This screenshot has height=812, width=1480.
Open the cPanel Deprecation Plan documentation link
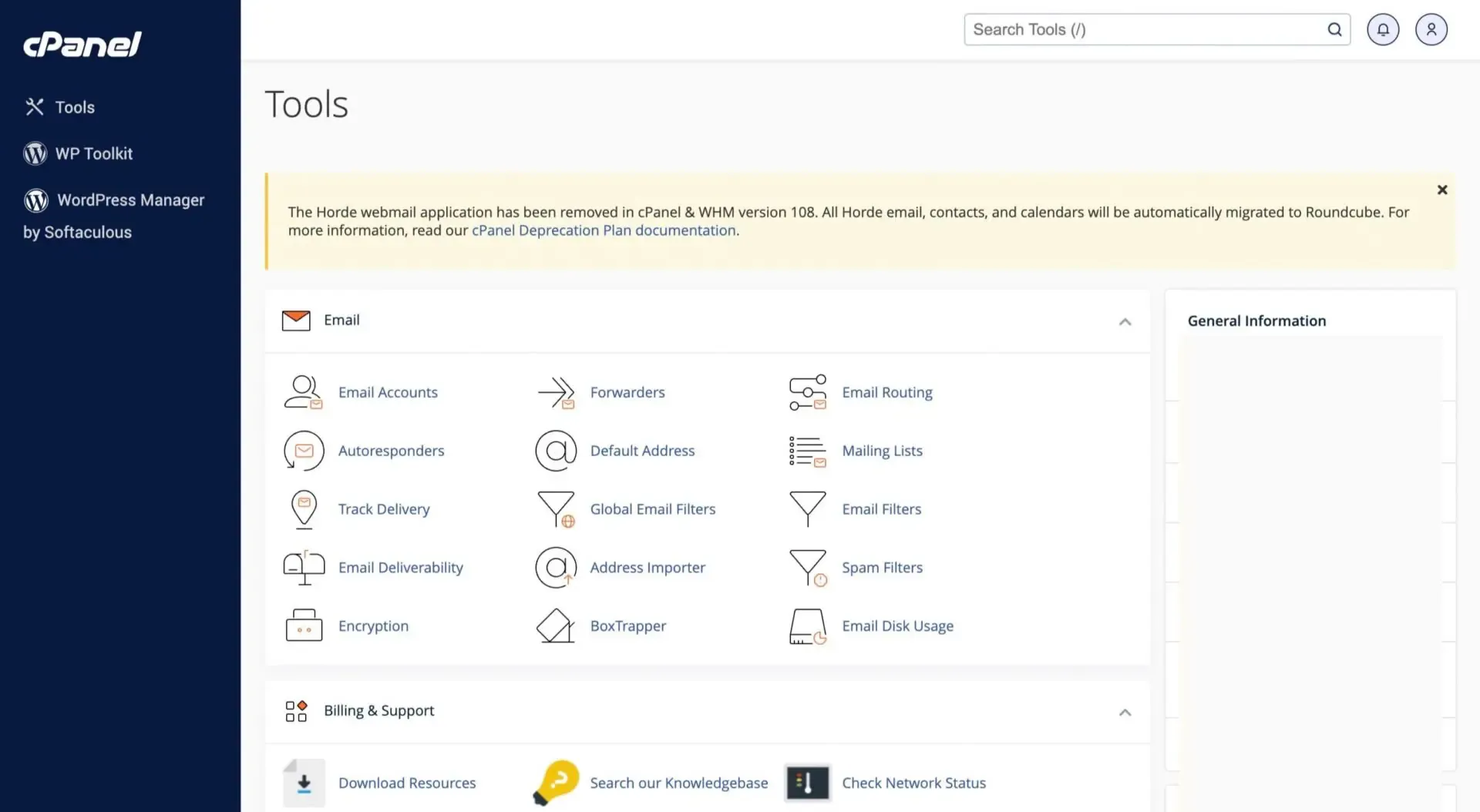(x=604, y=230)
